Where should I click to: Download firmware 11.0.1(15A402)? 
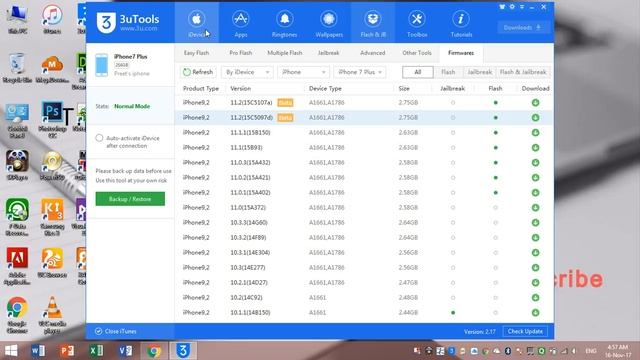[x=535, y=193]
